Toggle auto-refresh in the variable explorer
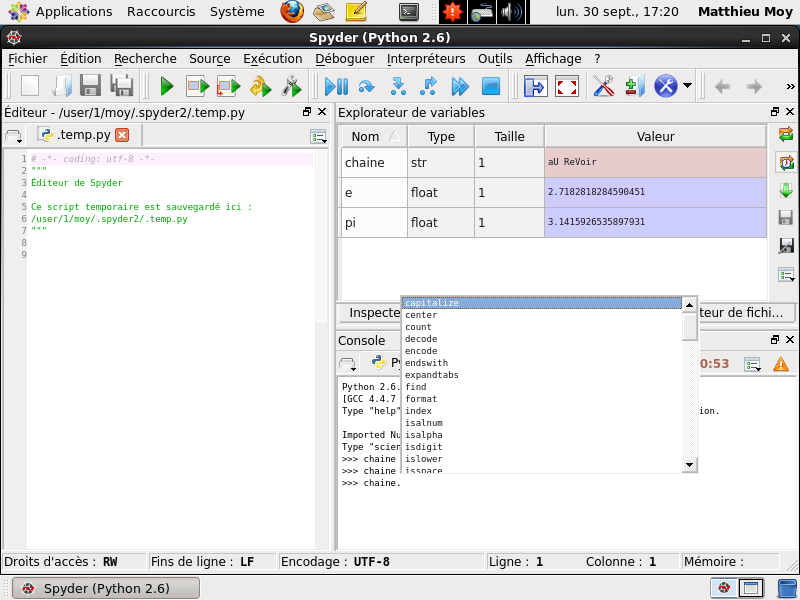800x600 pixels. [x=786, y=162]
